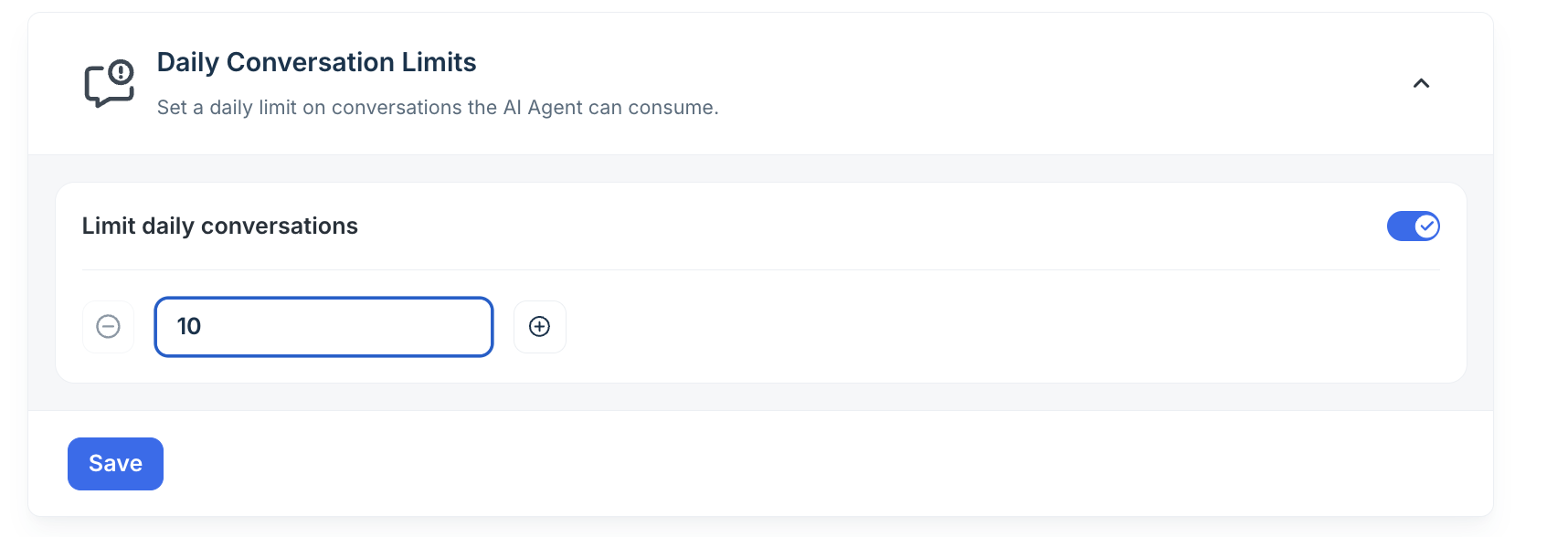Click the blue Save button

pos(115,464)
